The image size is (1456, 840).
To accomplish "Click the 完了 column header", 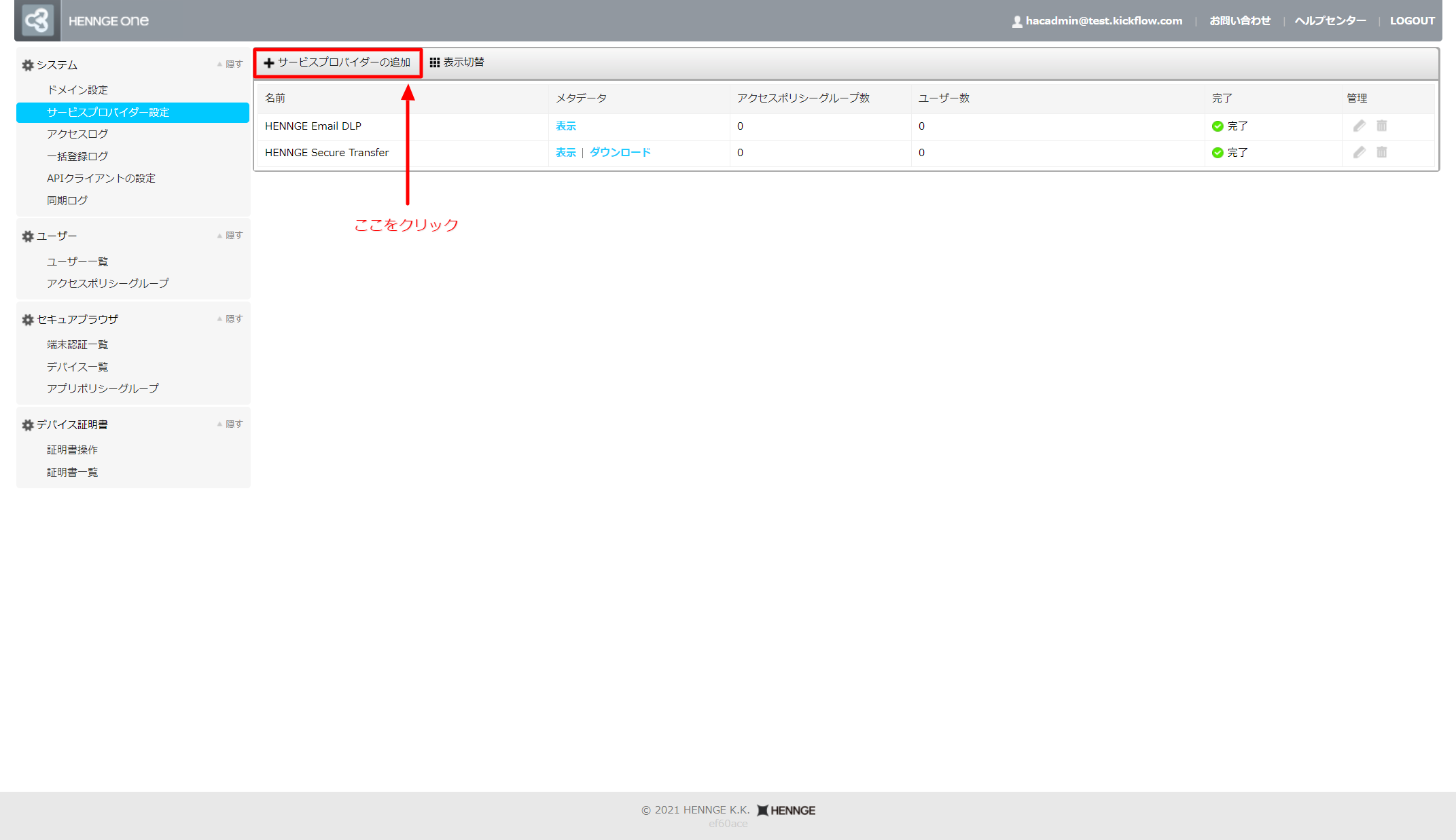I will (x=1222, y=98).
